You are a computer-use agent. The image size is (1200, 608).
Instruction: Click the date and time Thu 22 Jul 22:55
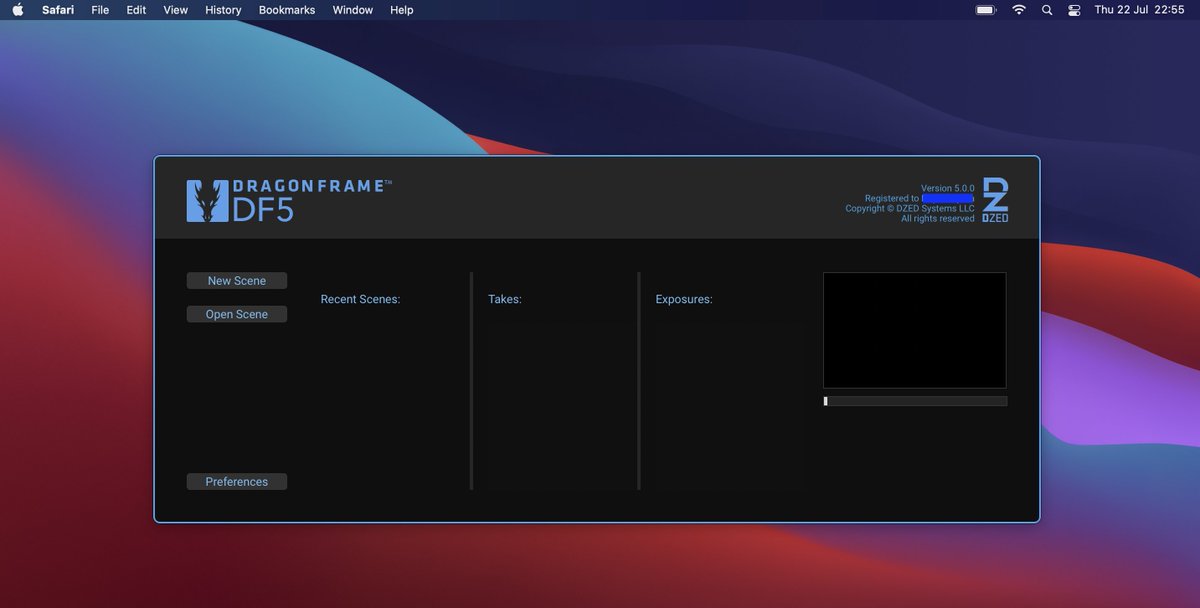tap(1140, 10)
